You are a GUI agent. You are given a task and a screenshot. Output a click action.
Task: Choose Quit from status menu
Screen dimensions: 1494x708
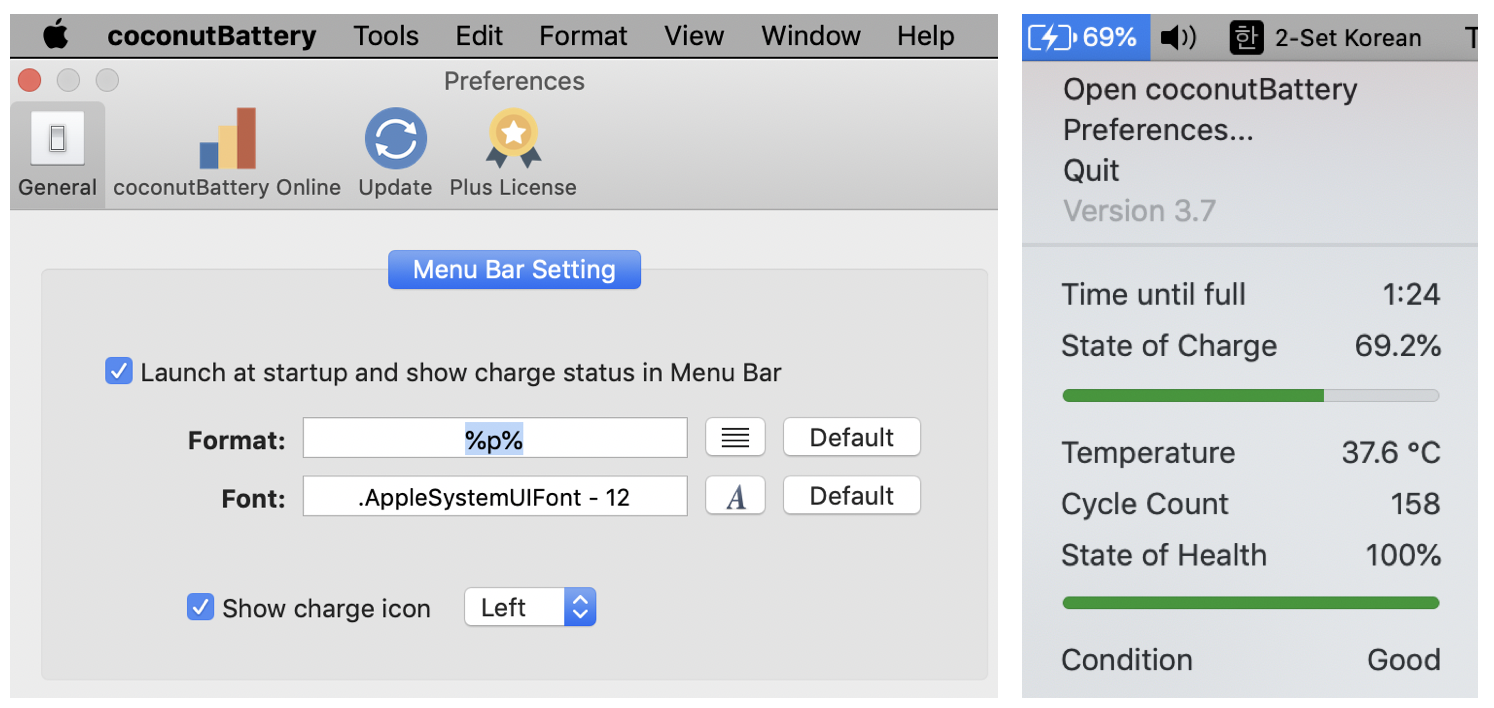click(x=1091, y=170)
